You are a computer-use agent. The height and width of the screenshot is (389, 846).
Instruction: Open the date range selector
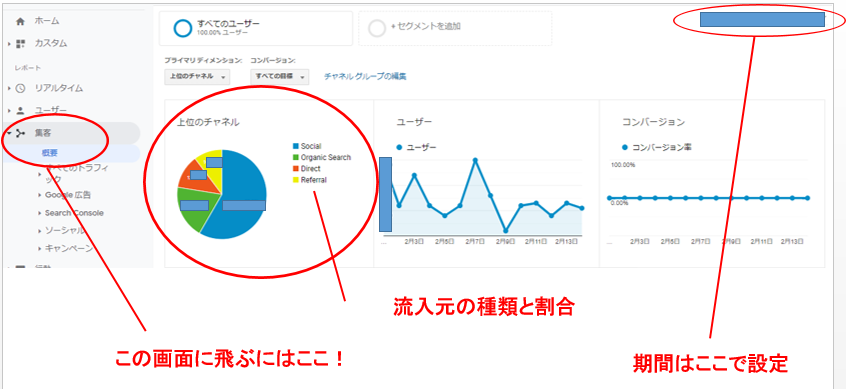[x=762, y=20]
